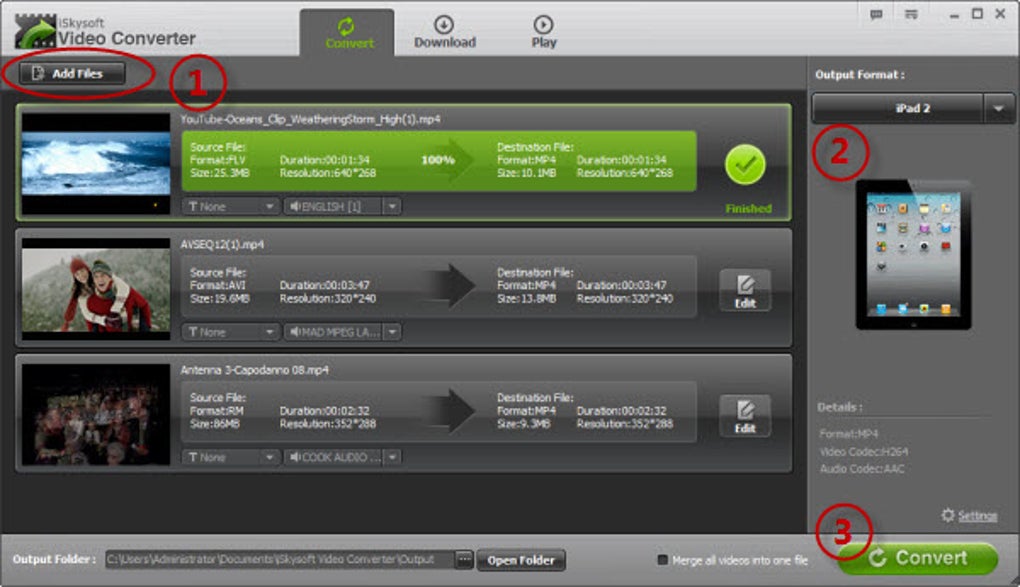Minimize the Video Converter window
The image size is (1020, 587).
954,14
